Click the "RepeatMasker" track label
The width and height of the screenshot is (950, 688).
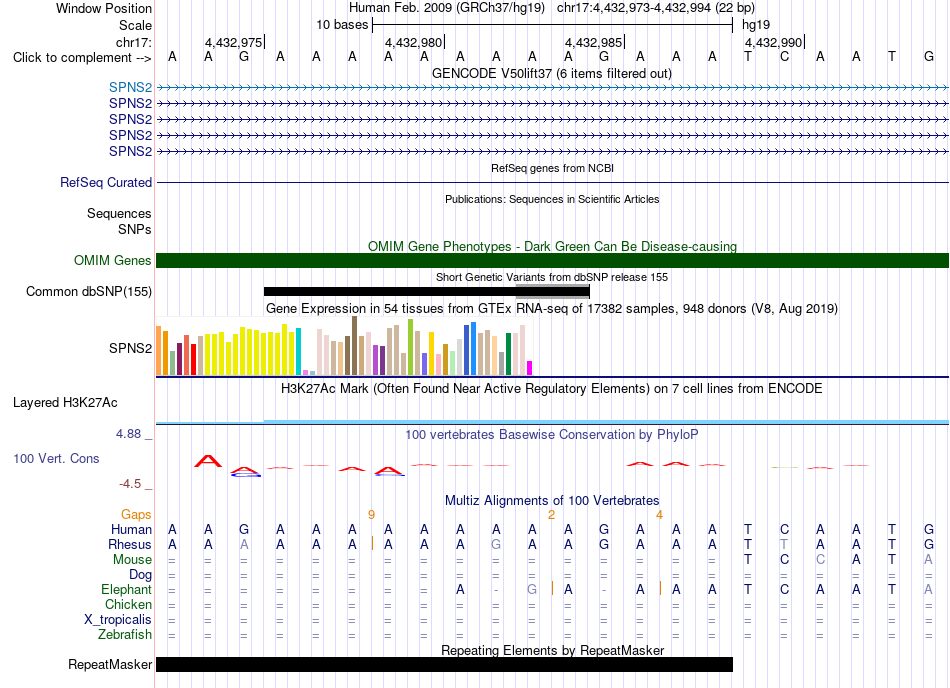[110, 664]
